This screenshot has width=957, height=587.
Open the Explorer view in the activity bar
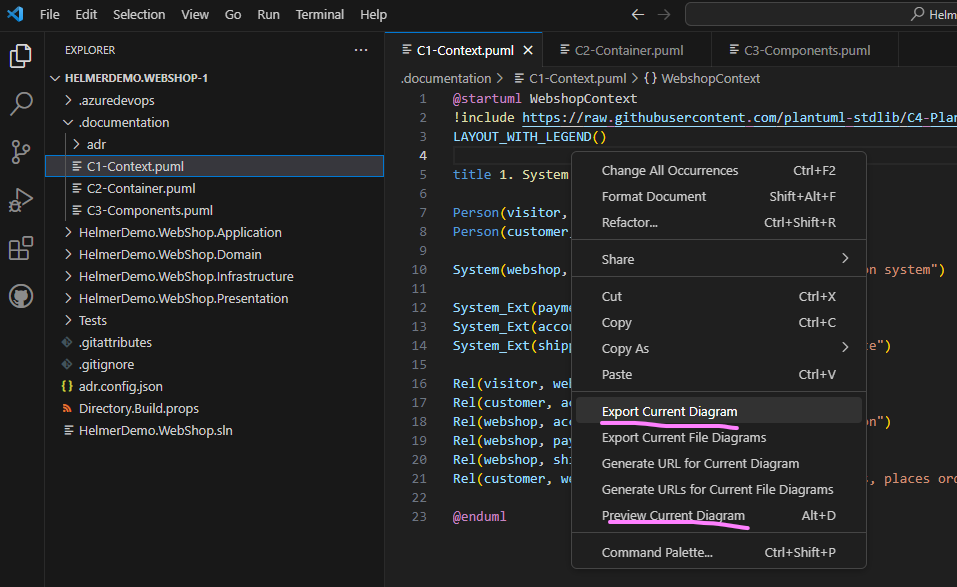(21, 57)
